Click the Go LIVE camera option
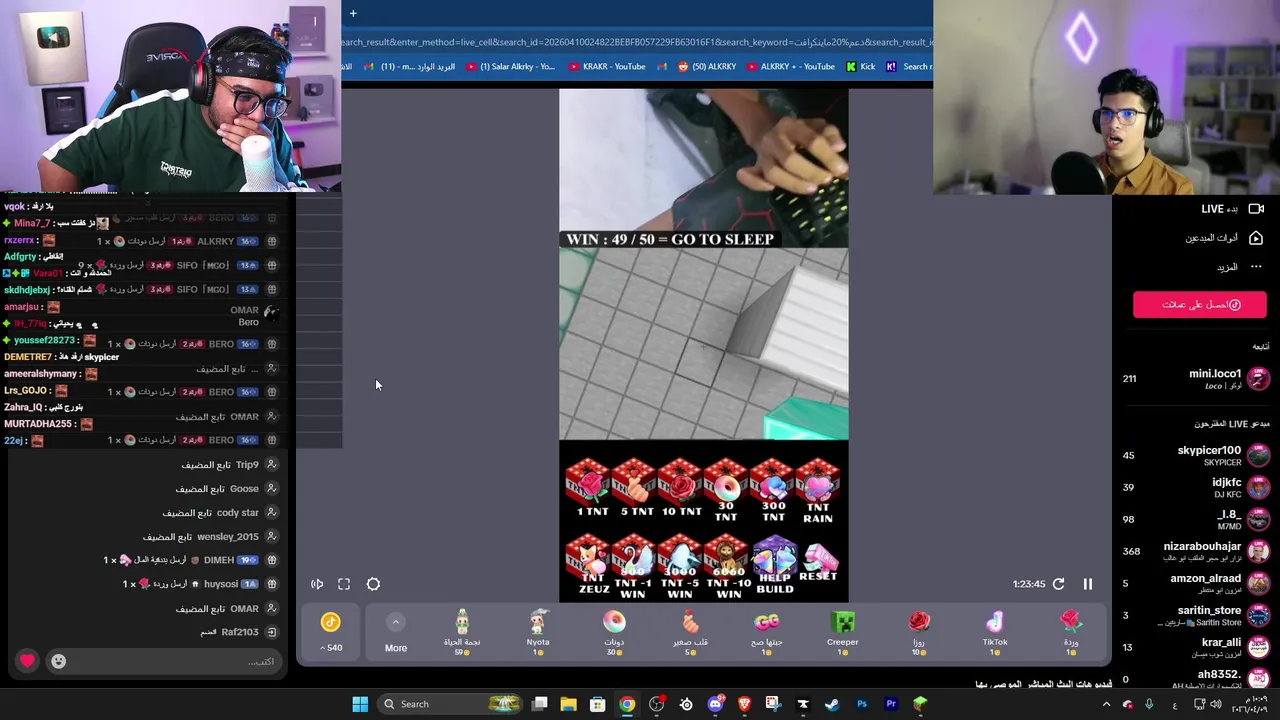Screen dimensions: 1280x720 tap(1232, 209)
